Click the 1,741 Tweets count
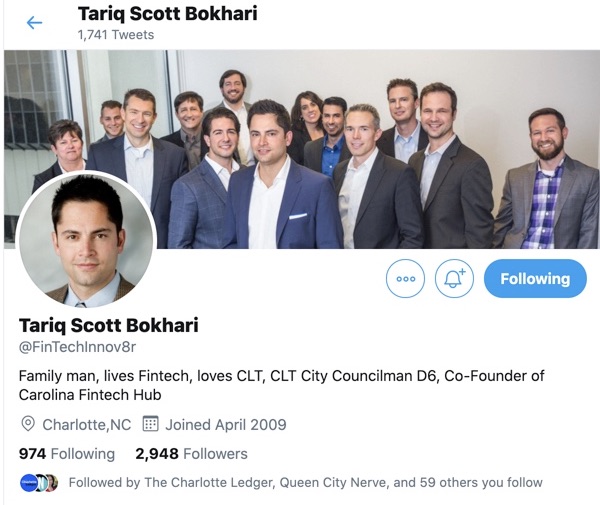 coord(116,35)
